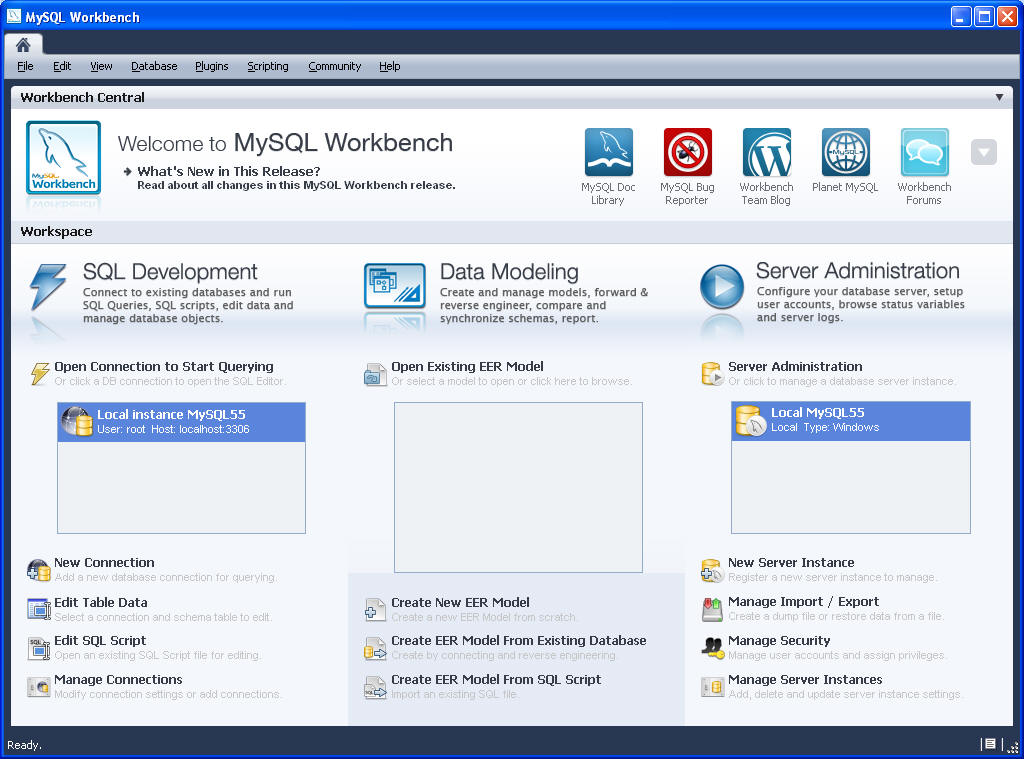
Task: Open the Plugins menu
Action: 212,66
